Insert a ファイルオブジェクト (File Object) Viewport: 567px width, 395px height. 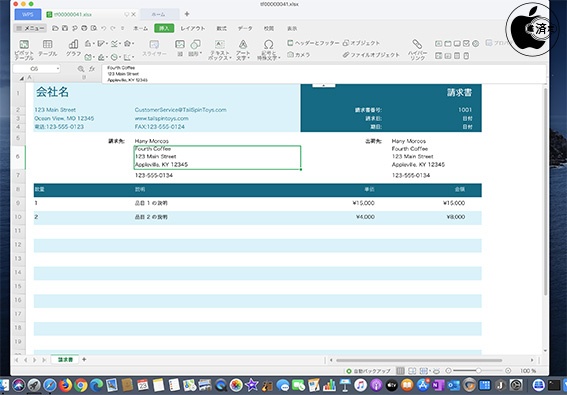371,55
